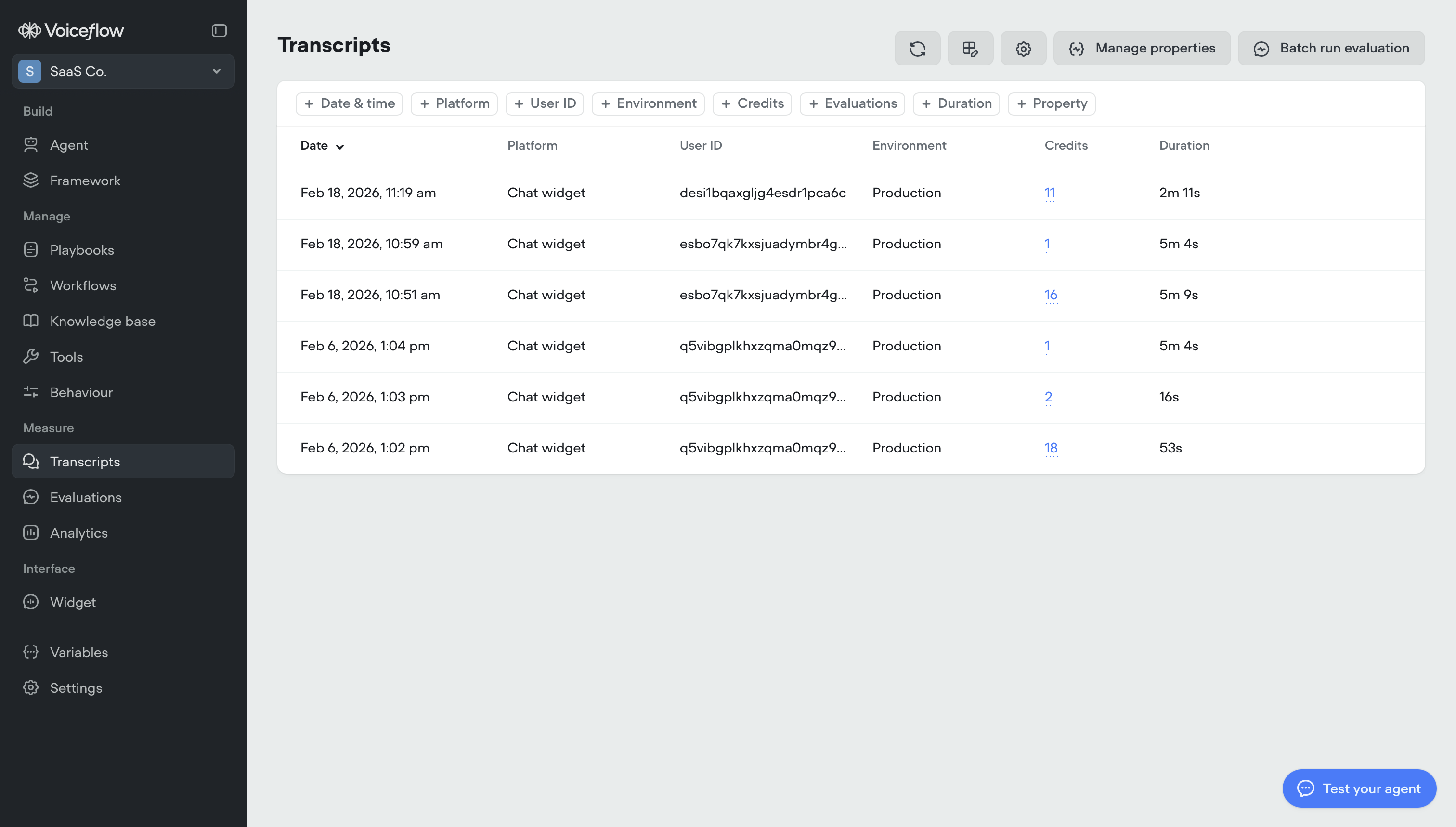Start Batch run evaluation
The height and width of the screenshot is (827, 1456).
coord(1331,48)
